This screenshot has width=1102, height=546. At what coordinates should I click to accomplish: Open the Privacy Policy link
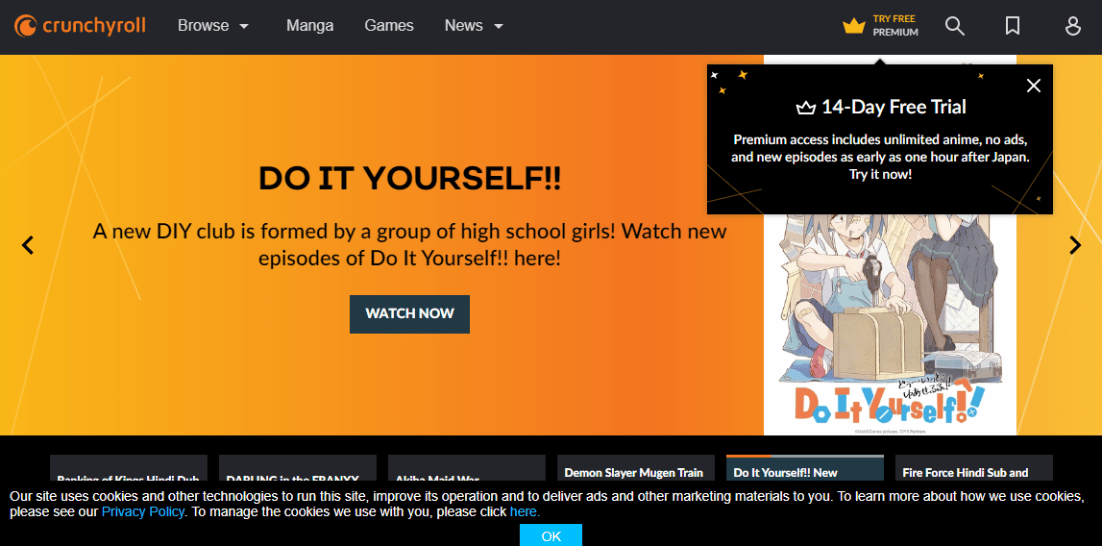(x=143, y=512)
